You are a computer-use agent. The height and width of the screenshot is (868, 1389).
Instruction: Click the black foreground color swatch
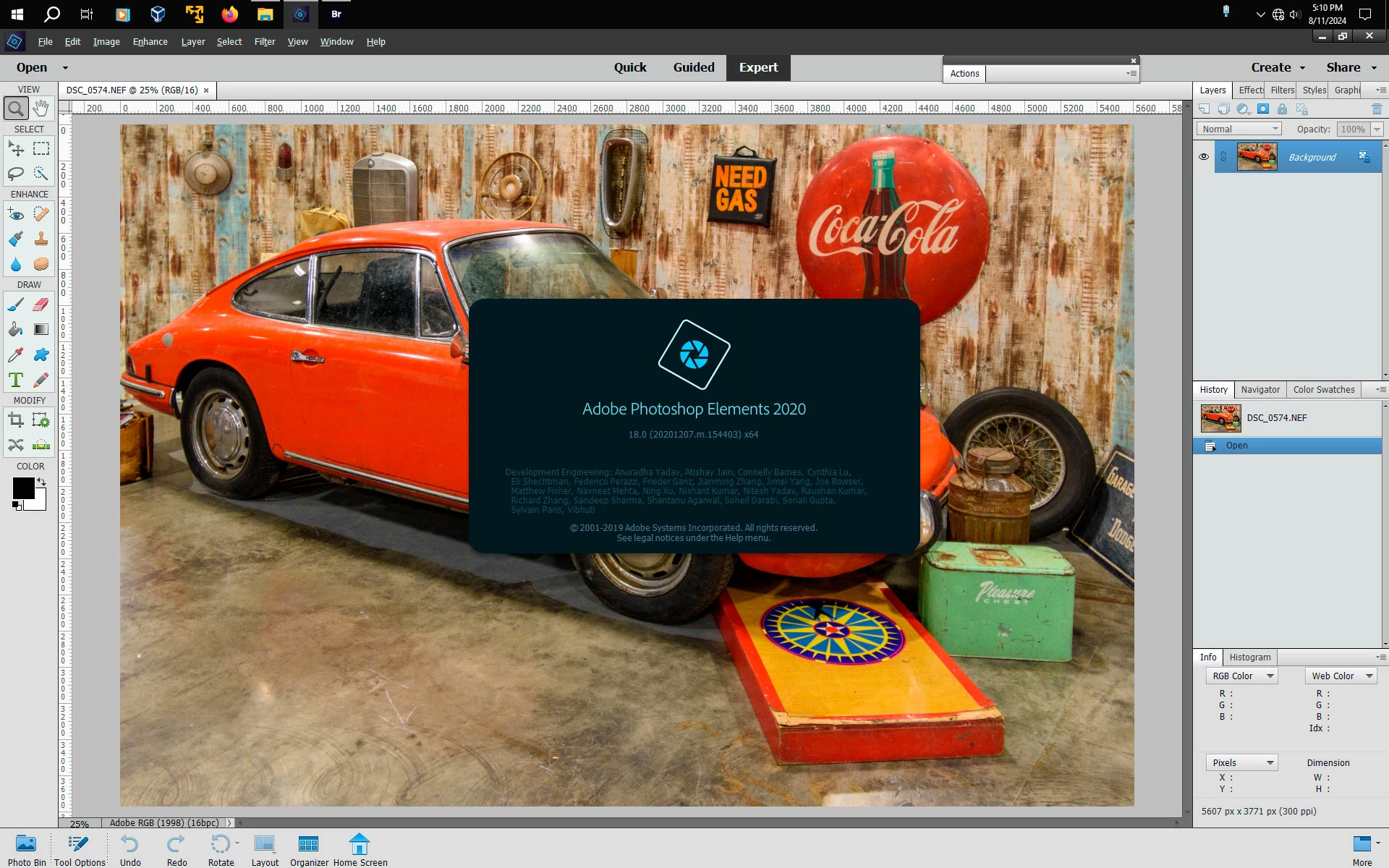(22, 488)
